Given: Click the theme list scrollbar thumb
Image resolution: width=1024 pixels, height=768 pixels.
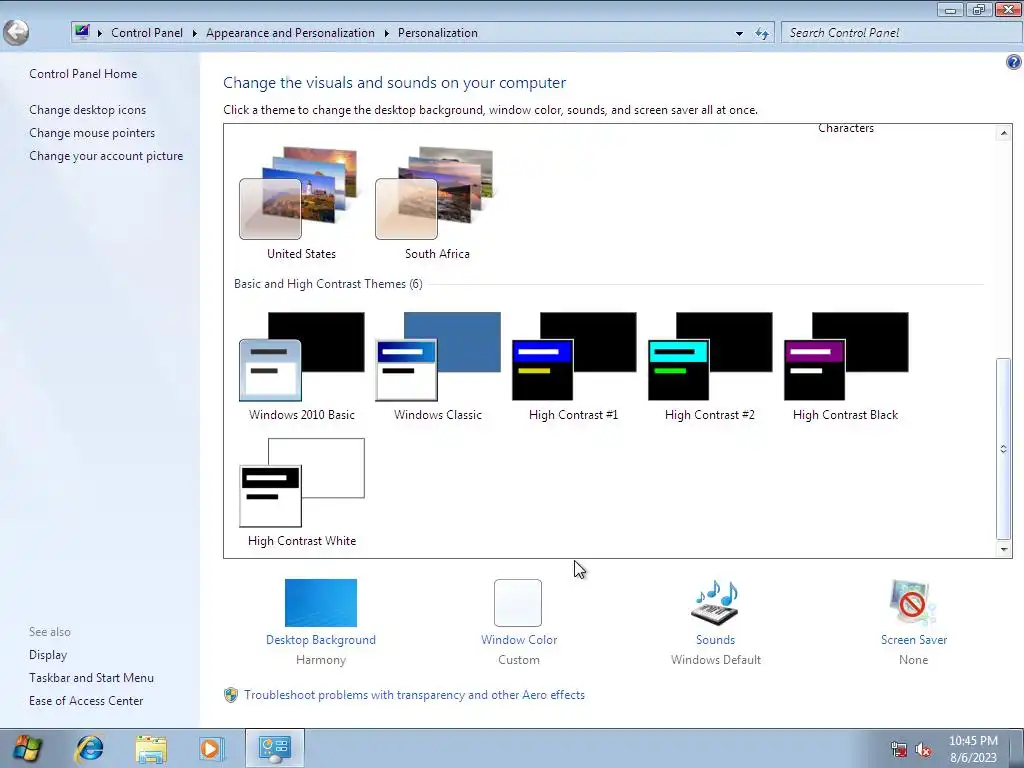Looking at the screenshot, I should [x=1004, y=448].
